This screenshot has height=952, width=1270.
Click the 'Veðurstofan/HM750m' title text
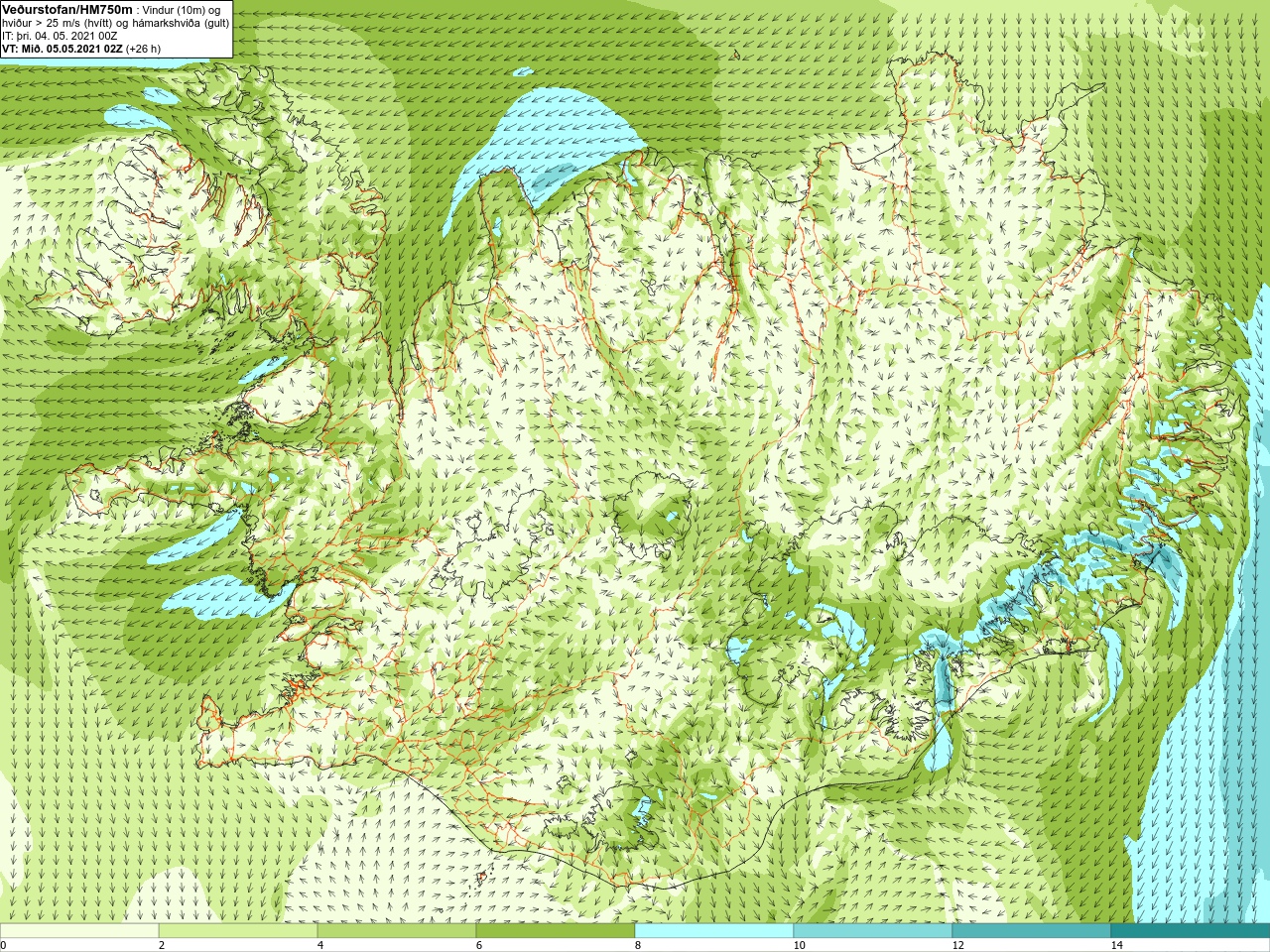[67, 9]
